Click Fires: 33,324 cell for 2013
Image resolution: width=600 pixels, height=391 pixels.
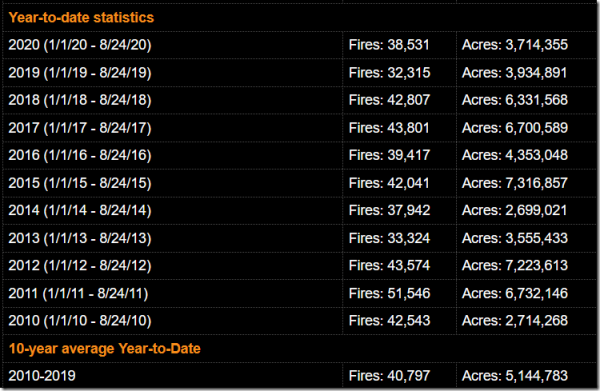(389, 238)
